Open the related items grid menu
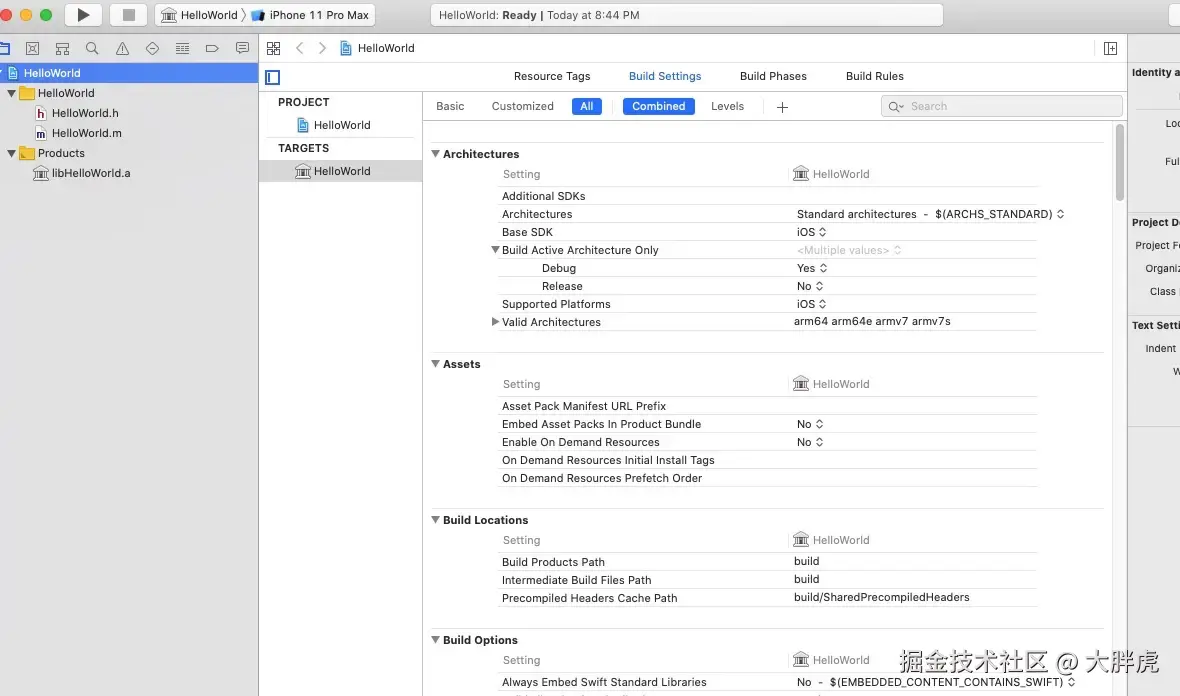 point(273,48)
